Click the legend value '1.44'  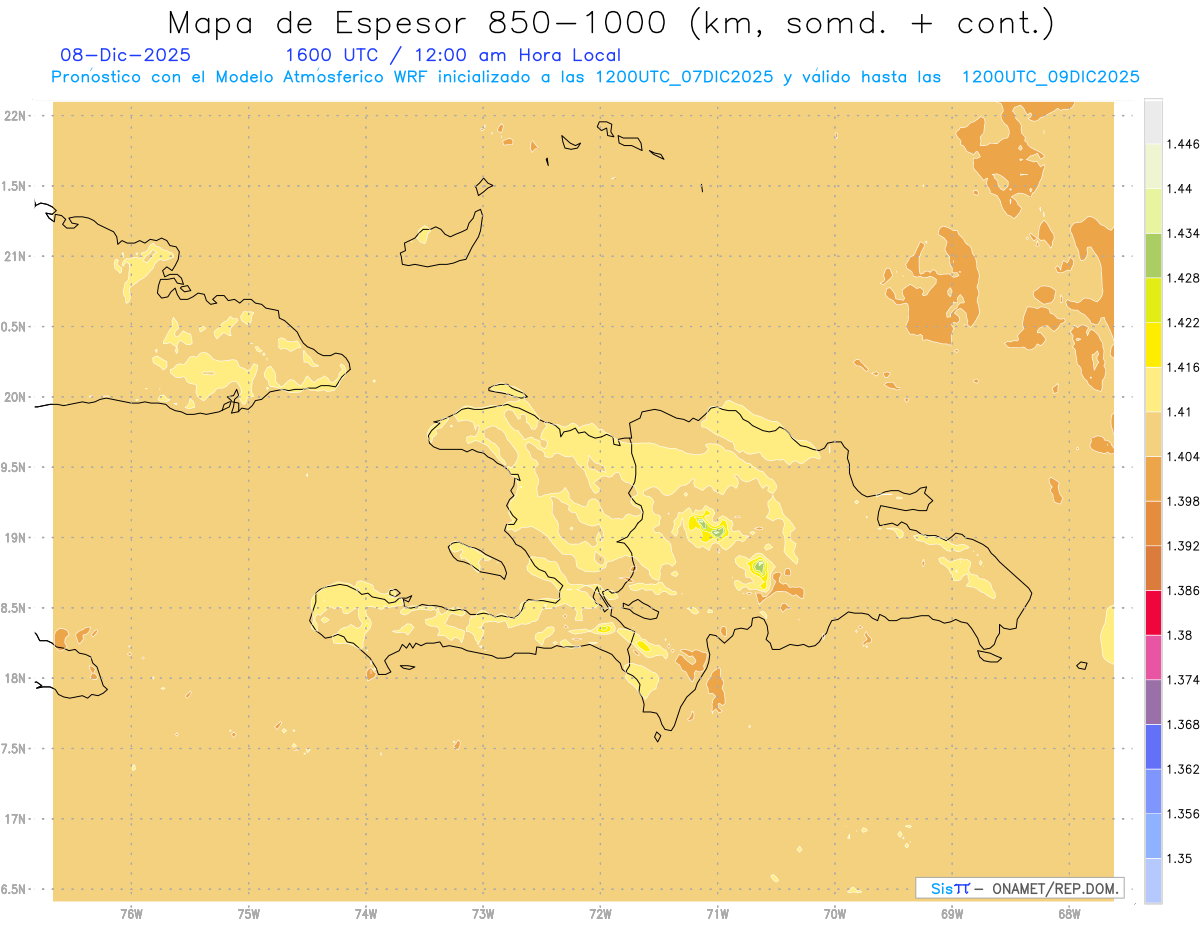[1181, 189]
